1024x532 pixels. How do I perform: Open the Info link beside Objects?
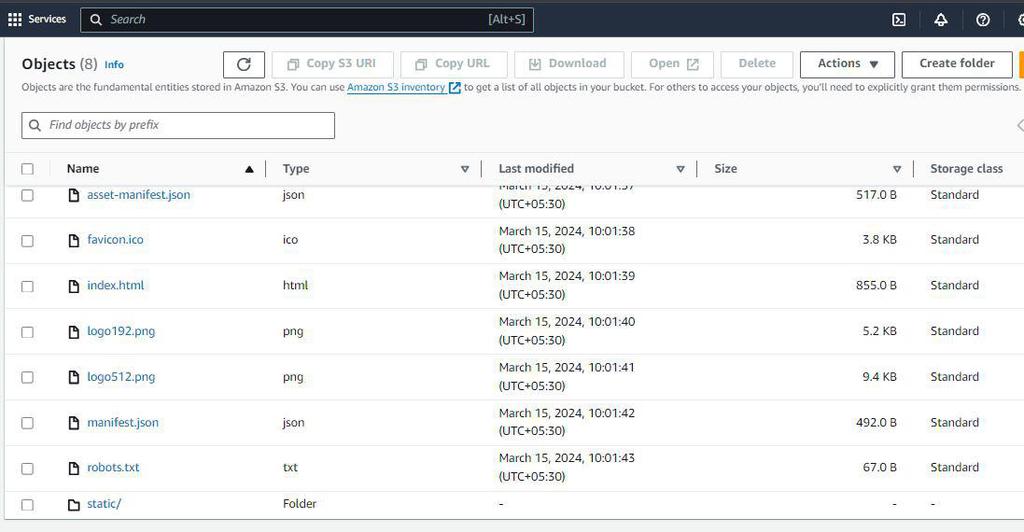[x=114, y=65]
